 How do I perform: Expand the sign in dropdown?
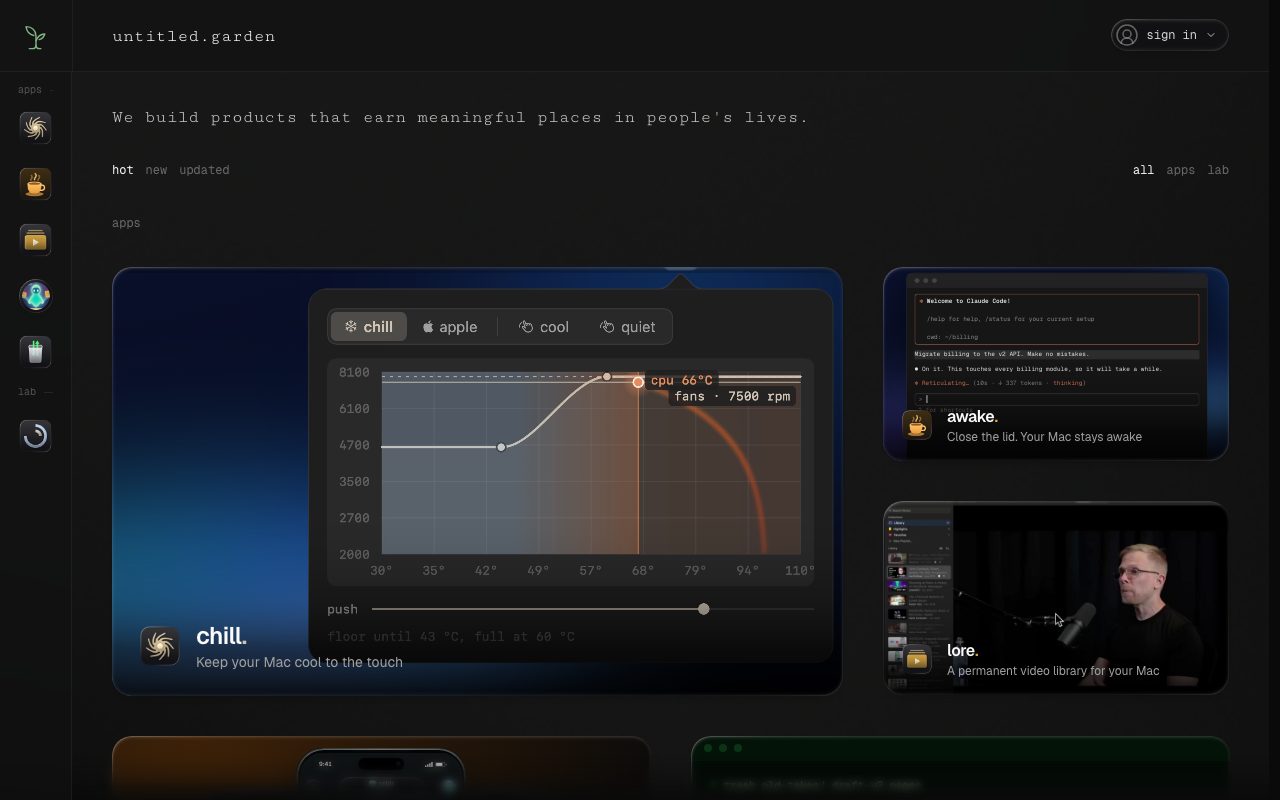[x=1169, y=35]
